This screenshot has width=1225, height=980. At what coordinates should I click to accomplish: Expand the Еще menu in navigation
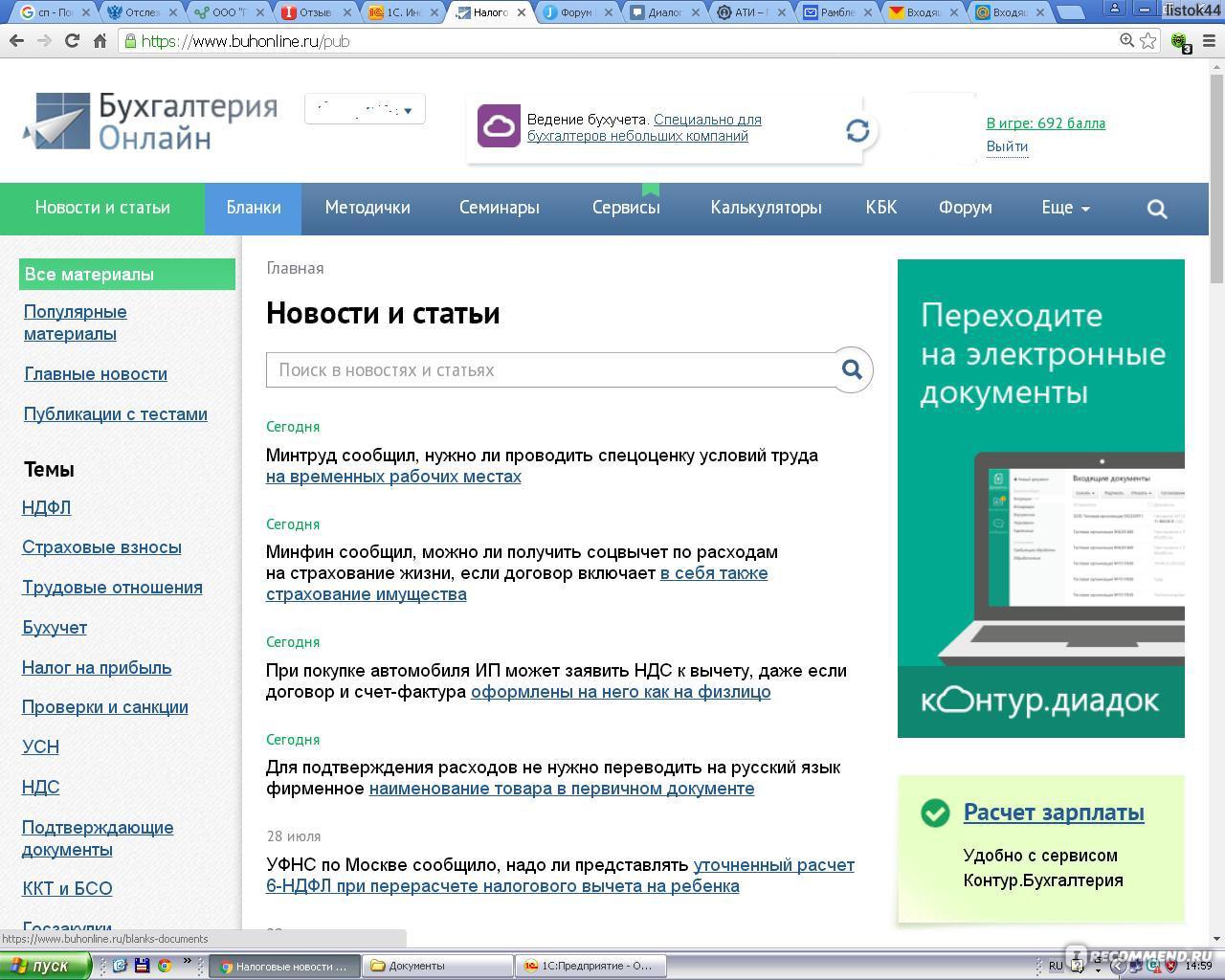(x=1065, y=208)
